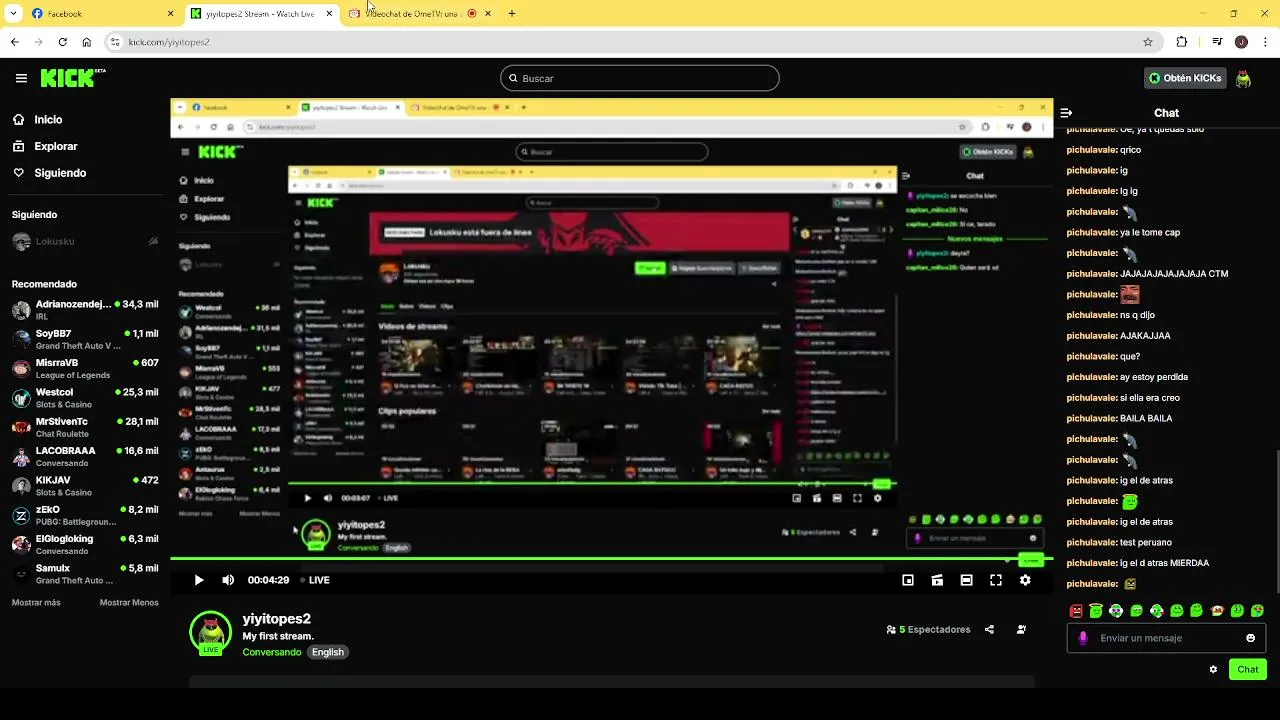Click the English language tag

coord(327,652)
